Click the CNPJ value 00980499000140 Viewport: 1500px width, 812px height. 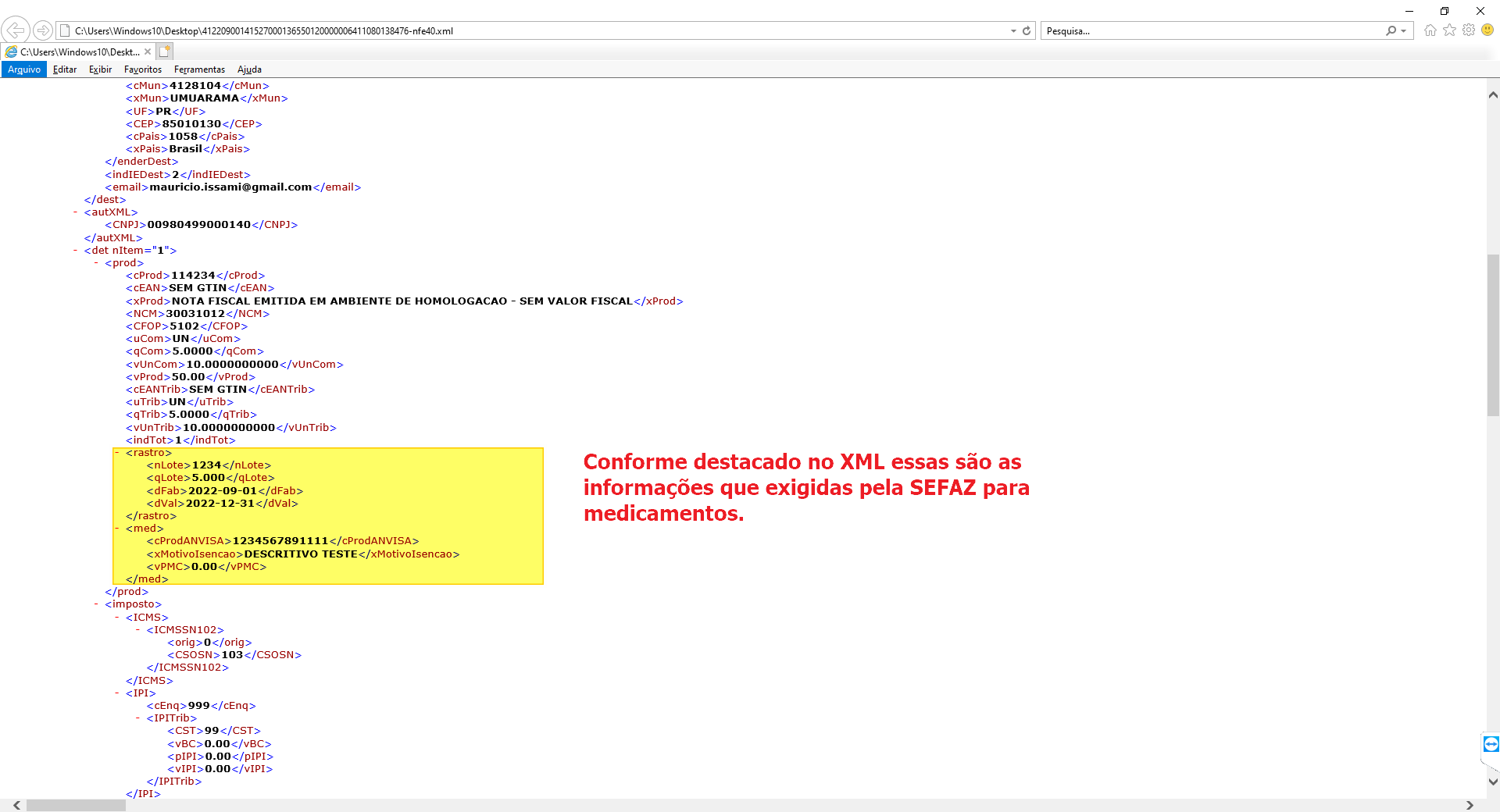199,225
